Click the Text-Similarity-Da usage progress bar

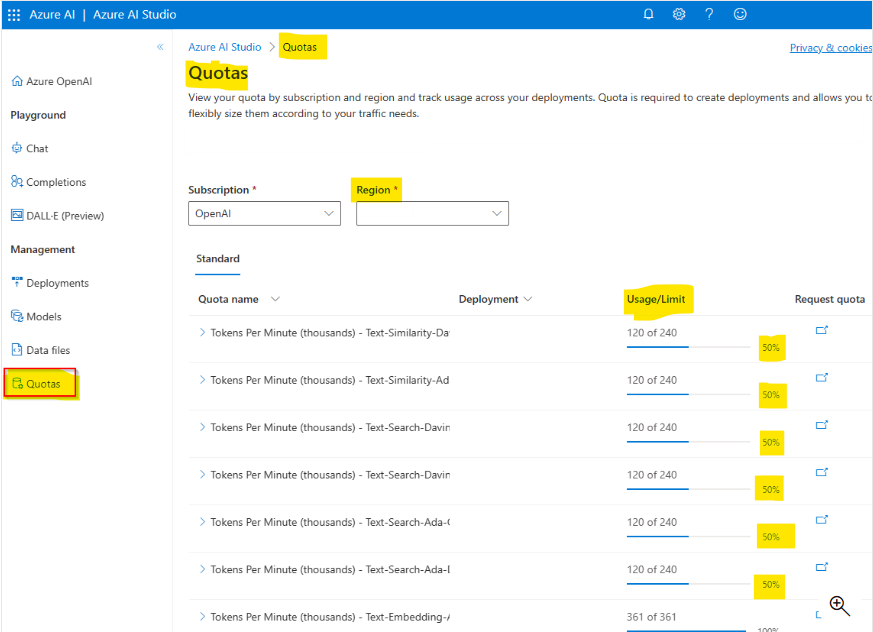pos(688,347)
